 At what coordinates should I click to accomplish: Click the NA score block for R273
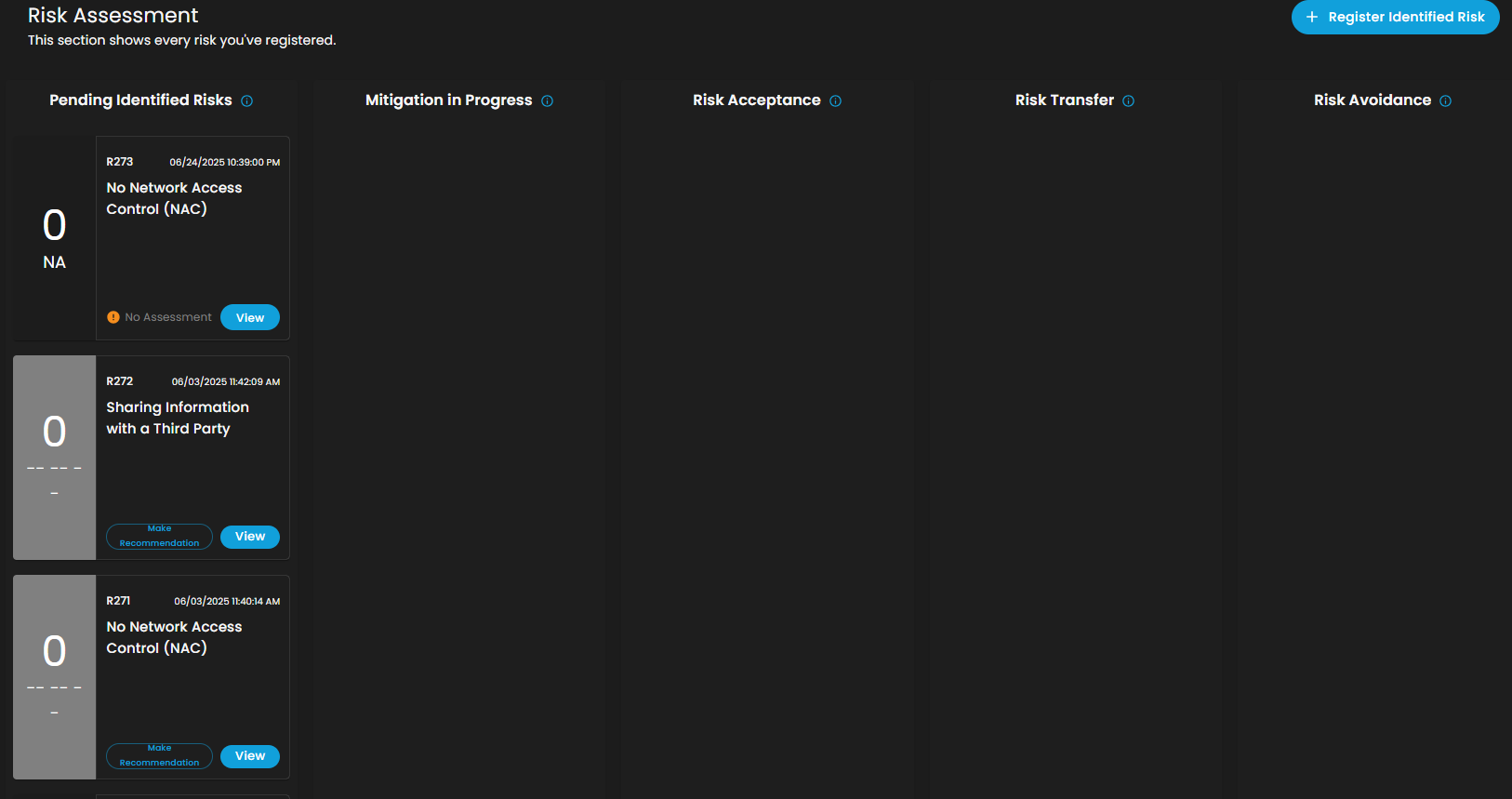pos(54,238)
